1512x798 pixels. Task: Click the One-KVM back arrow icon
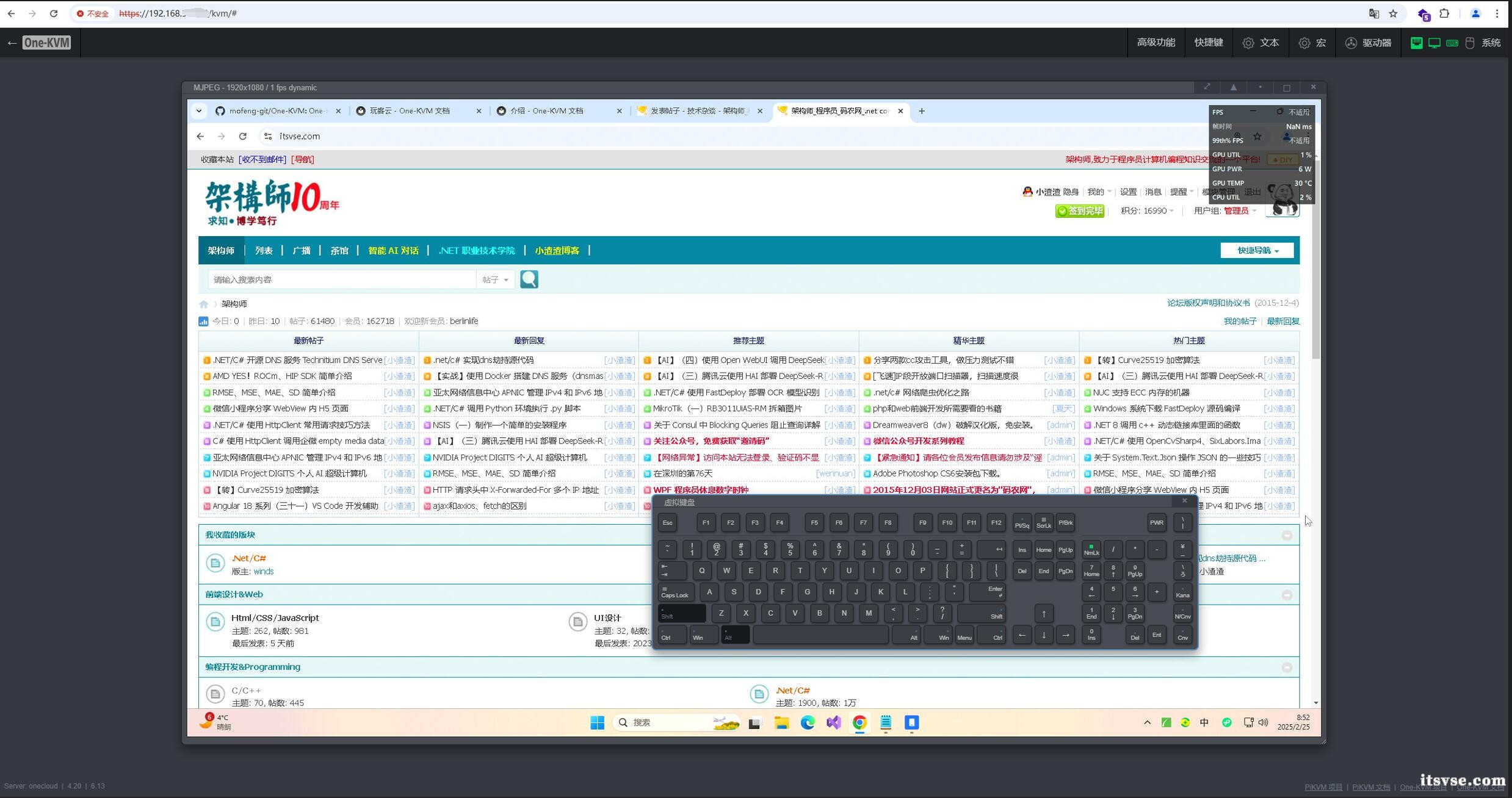coord(12,43)
